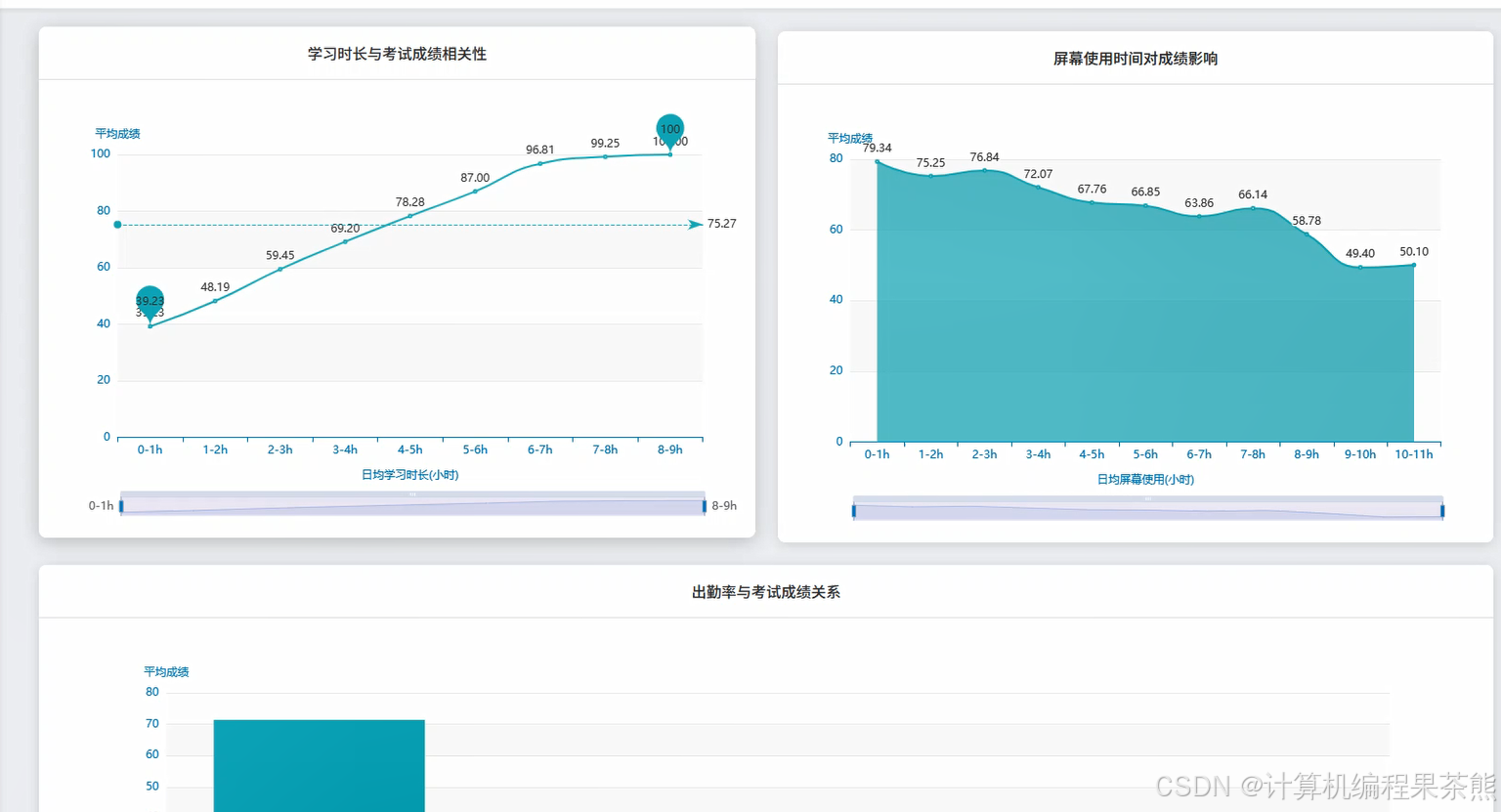
Task: Click the 4-5h x-axis label in the screen-time chart
Action: (1093, 454)
